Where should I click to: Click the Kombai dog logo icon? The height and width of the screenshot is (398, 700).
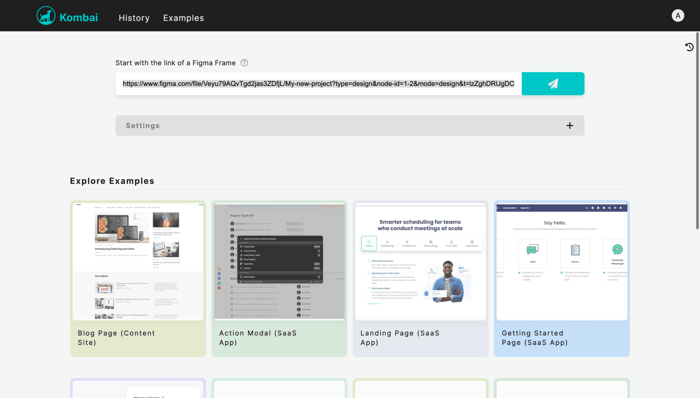[x=46, y=16]
